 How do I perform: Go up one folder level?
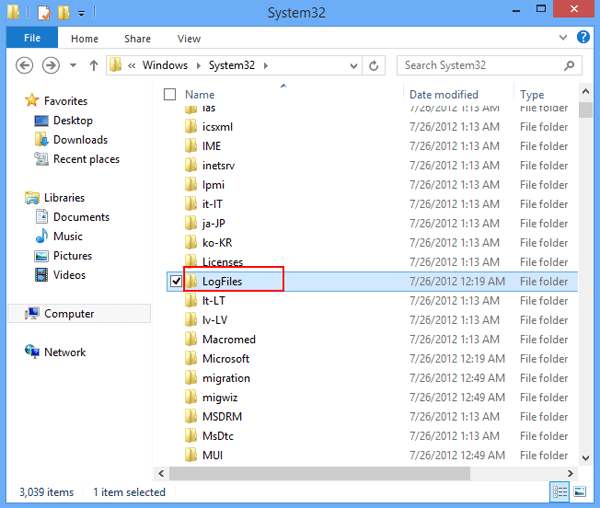click(94, 65)
